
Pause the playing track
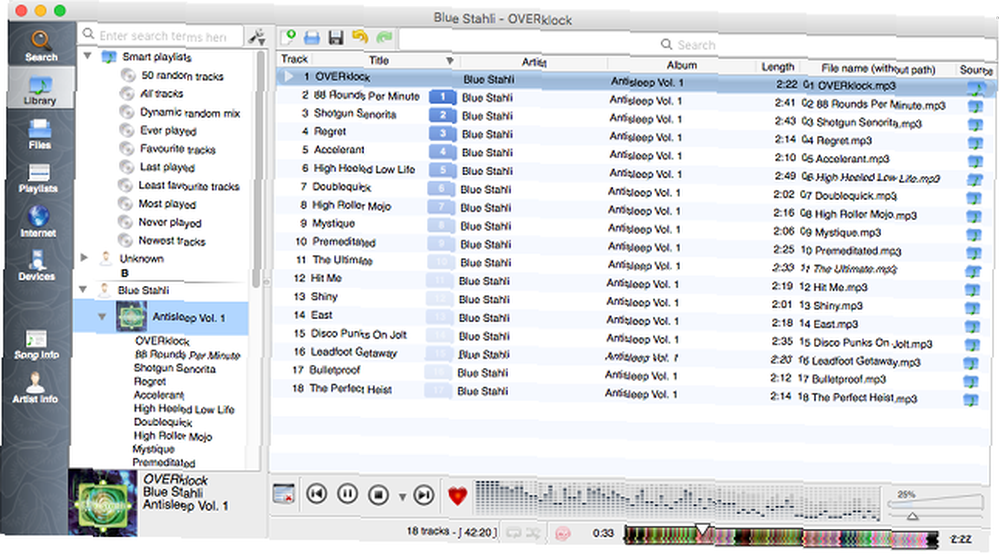(348, 494)
